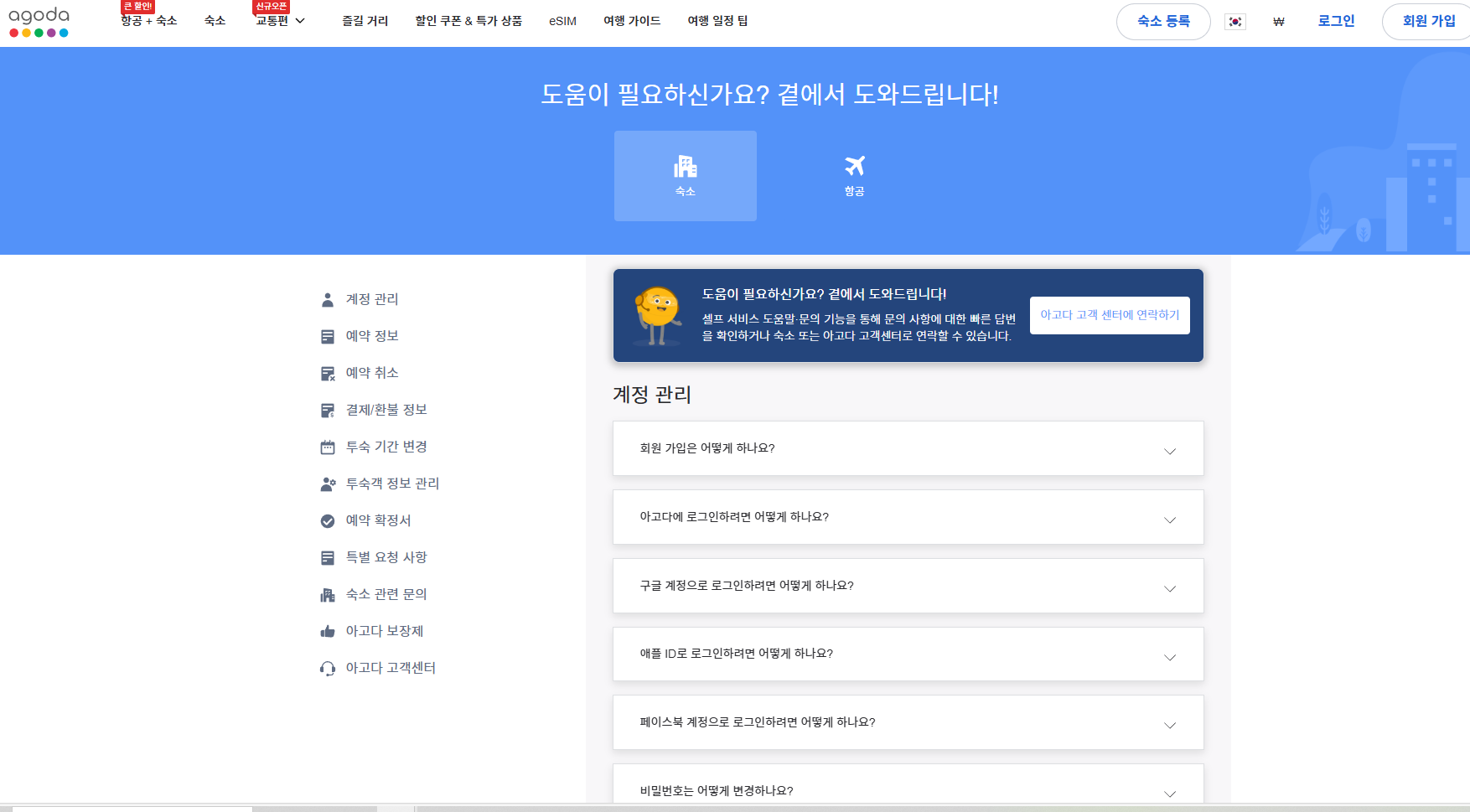Click question 페이스북 계정으로 로그인하려면 어떻게 하나요?
Viewport: 1470px width, 812px height.
(758, 722)
